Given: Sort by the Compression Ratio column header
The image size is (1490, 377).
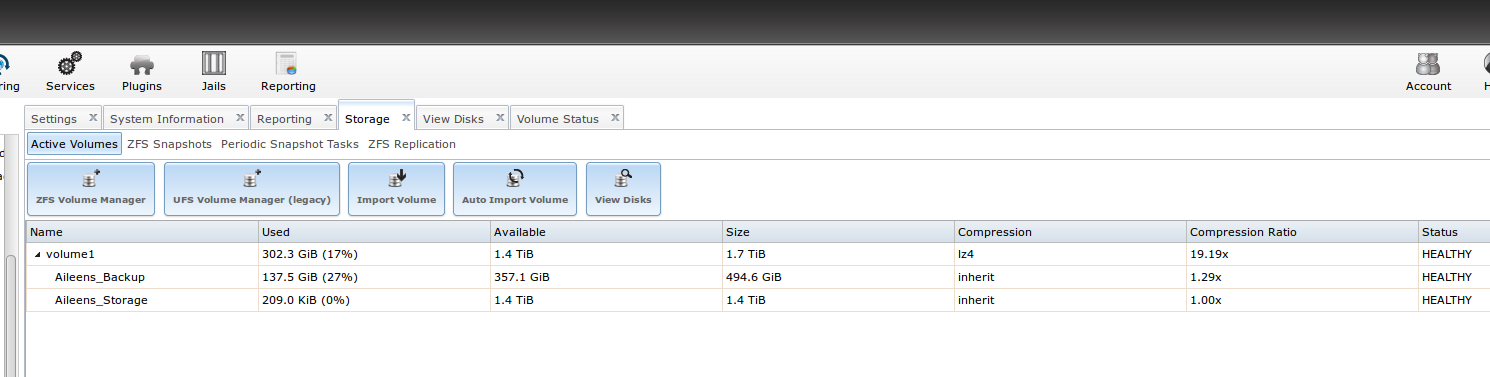Looking at the screenshot, I should pos(1302,232).
